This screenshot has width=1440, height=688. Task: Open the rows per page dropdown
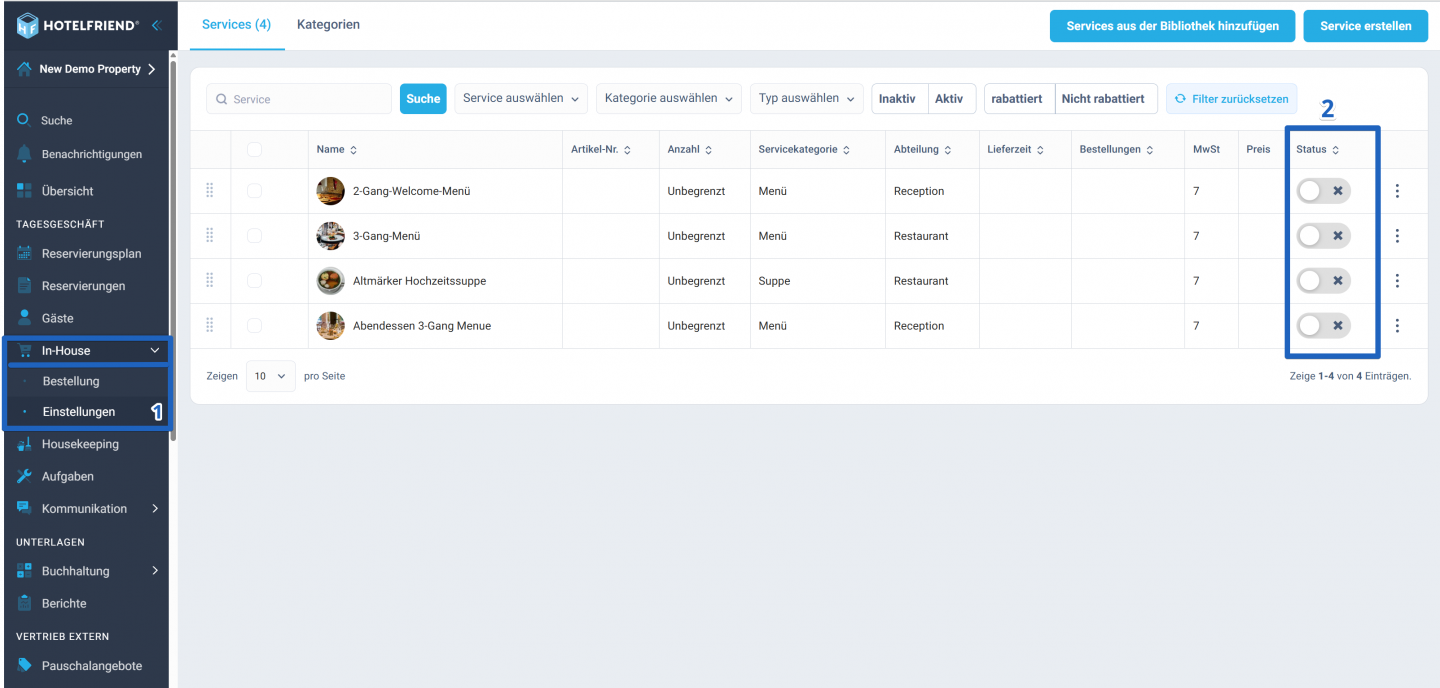click(x=270, y=376)
